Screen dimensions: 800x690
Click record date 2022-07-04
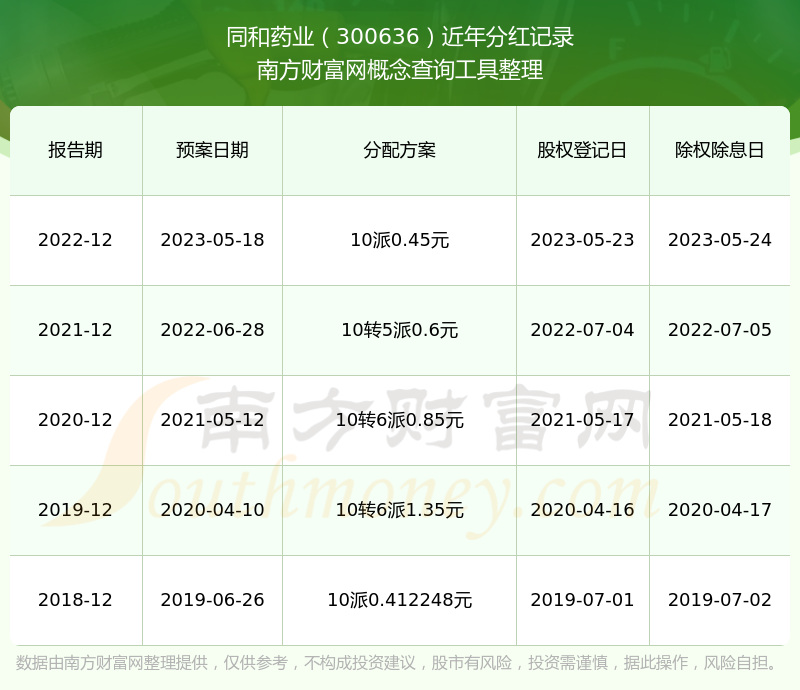pos(582,330)
